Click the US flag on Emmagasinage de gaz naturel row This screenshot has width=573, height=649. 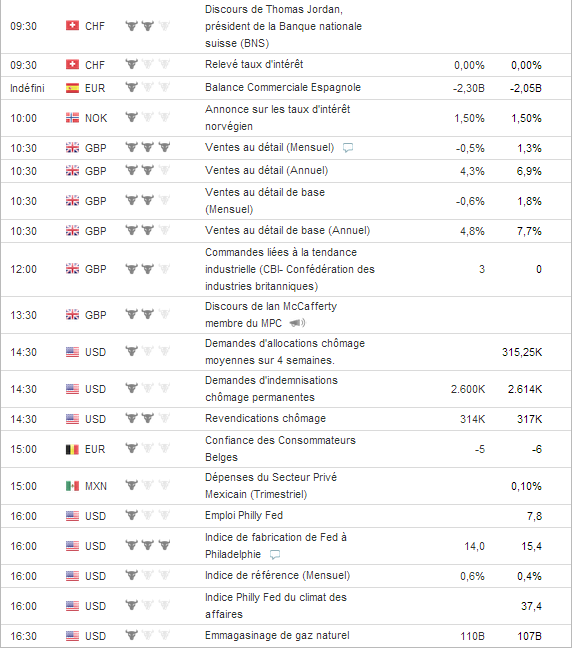[72, 636]
